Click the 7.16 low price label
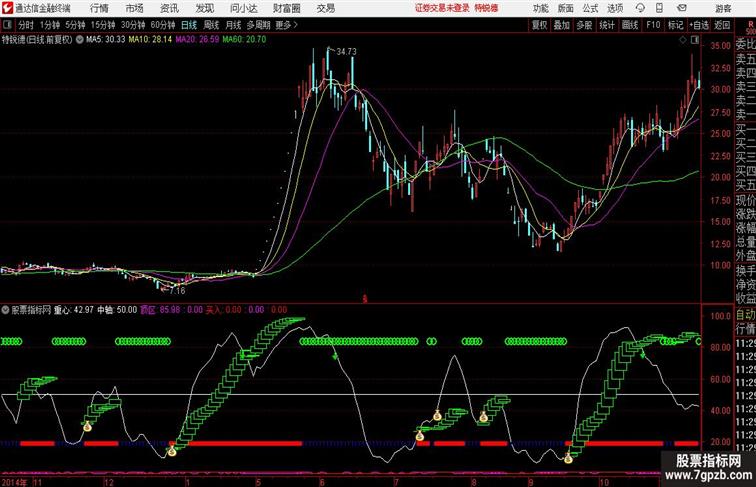Image resolution: width=756 pixels, height=487 pixels. [x=177, y=291]
